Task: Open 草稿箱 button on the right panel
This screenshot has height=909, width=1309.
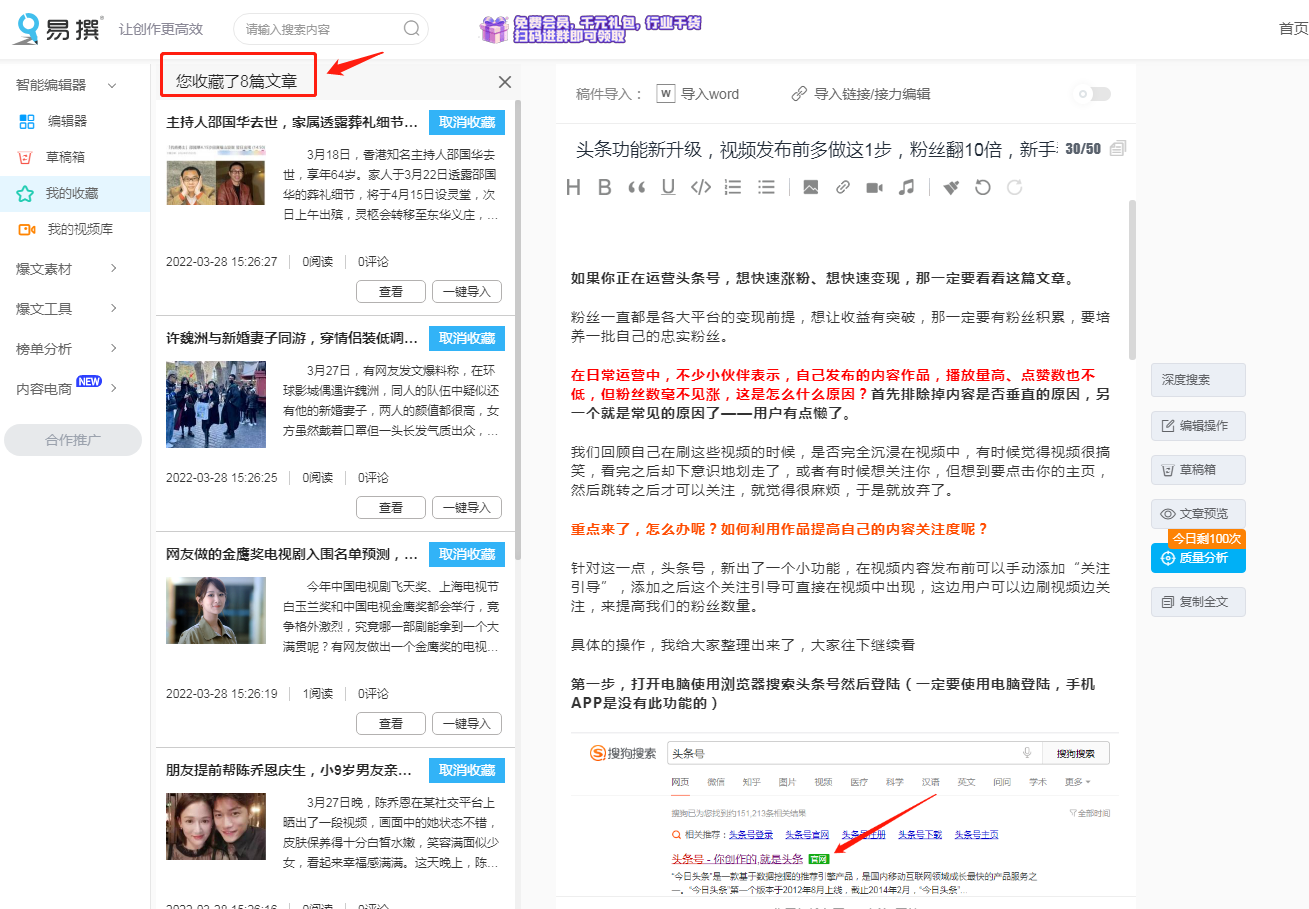Action: pos(1198,470)
